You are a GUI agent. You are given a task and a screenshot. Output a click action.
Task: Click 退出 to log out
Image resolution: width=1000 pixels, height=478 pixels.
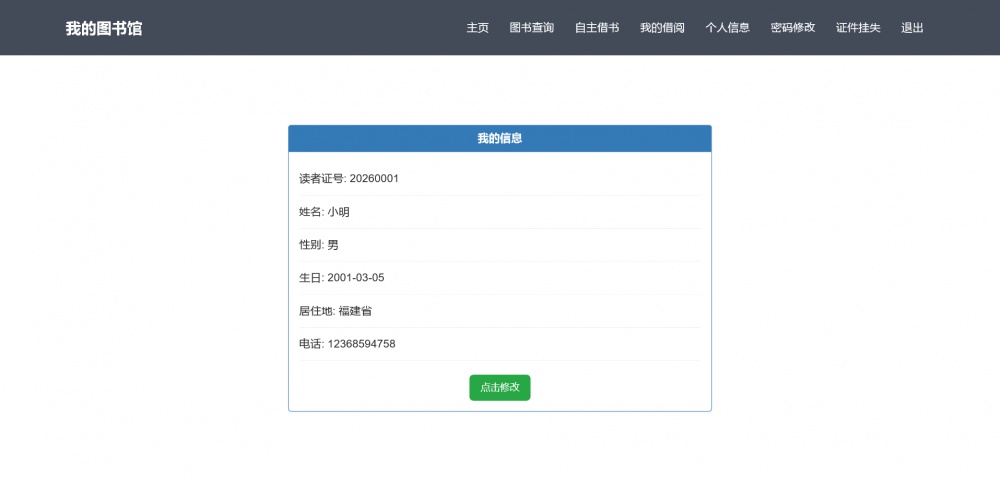tap(912, 28)
